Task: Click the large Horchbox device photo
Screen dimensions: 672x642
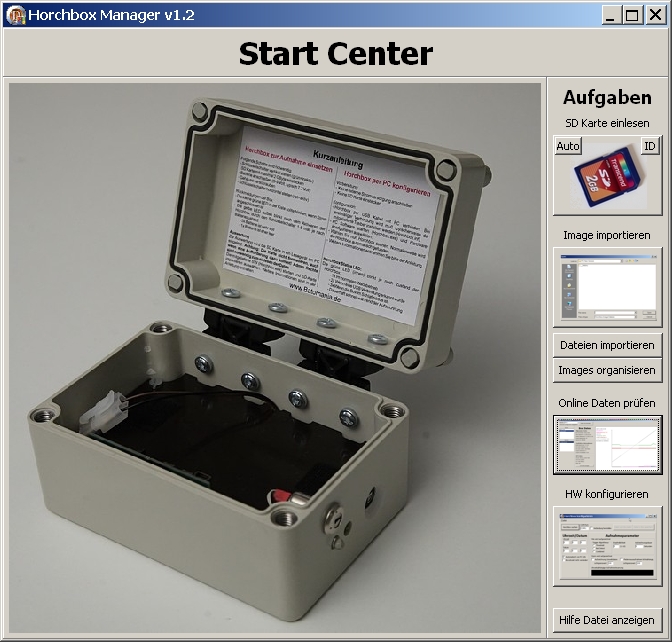Action: click(275, 358)
